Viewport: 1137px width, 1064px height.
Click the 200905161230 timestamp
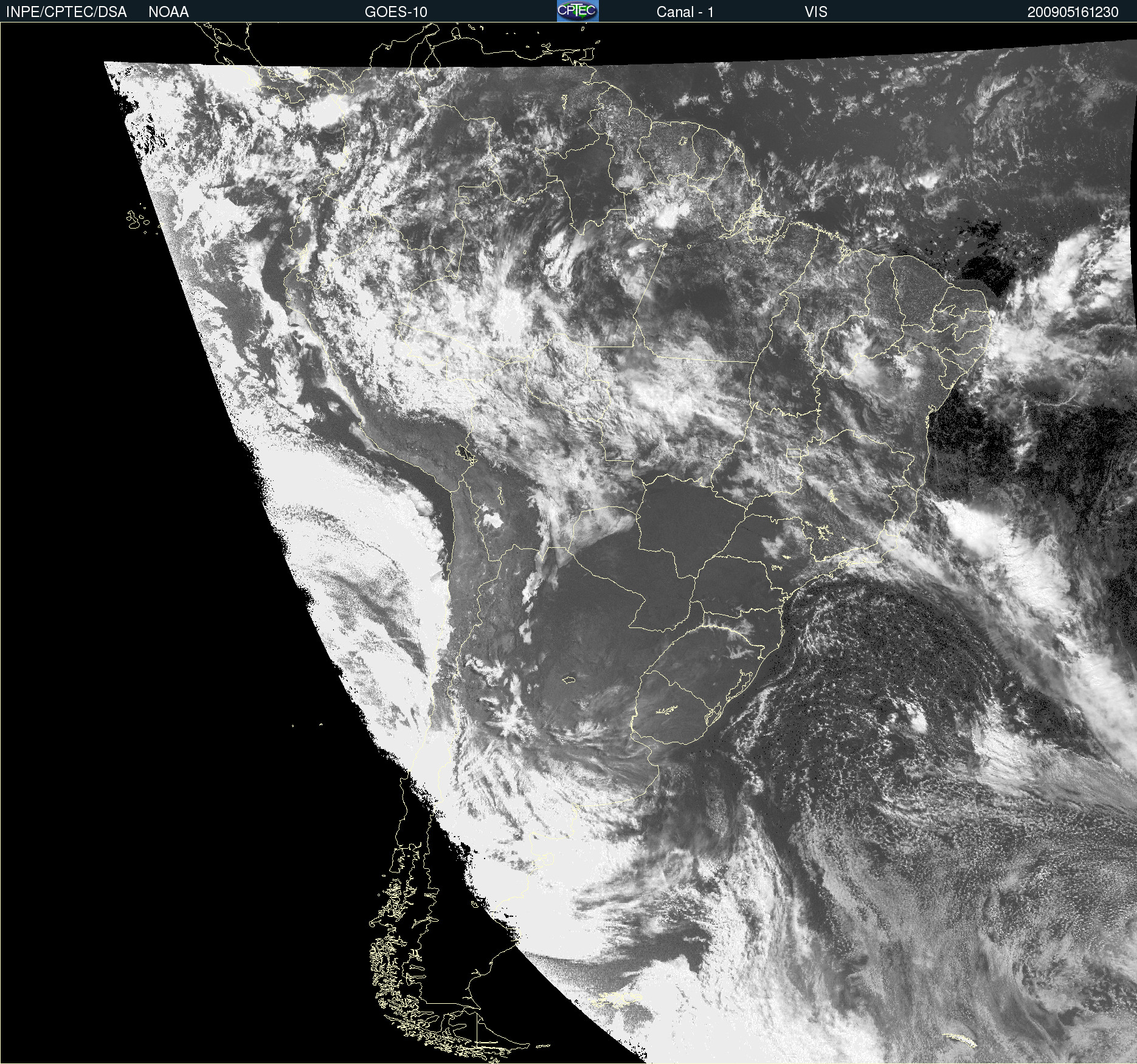click(x=1073, y=12)
